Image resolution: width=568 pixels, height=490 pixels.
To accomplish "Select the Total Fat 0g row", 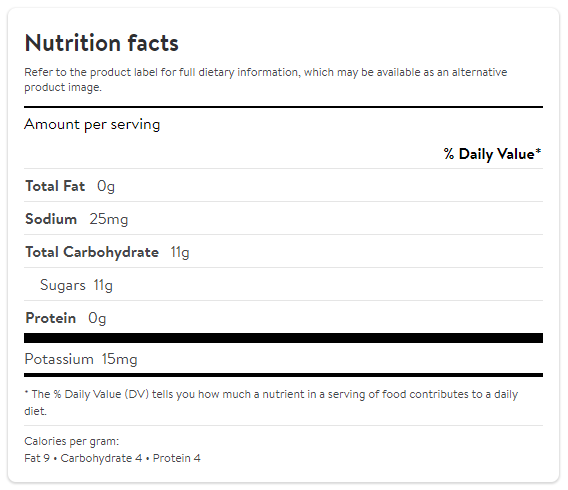I will [283, 185].
